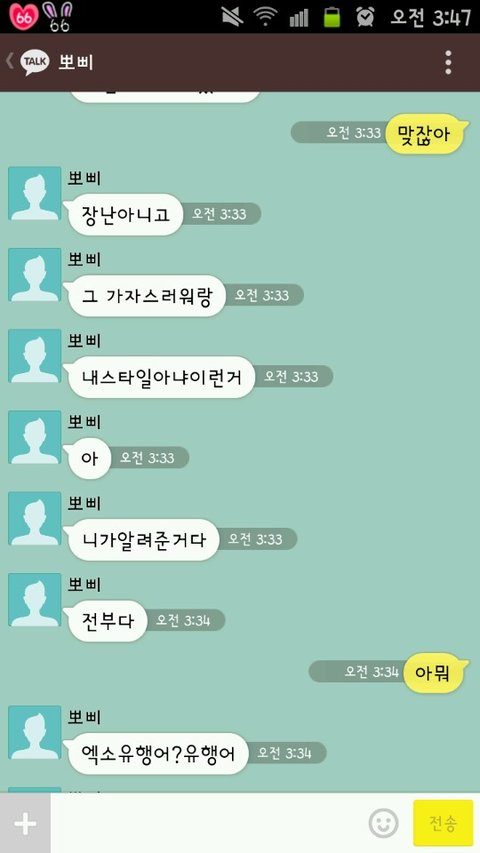Tap the back arrow beside TALK logo
Screen dimensions: 480x853
pos(10,61)
